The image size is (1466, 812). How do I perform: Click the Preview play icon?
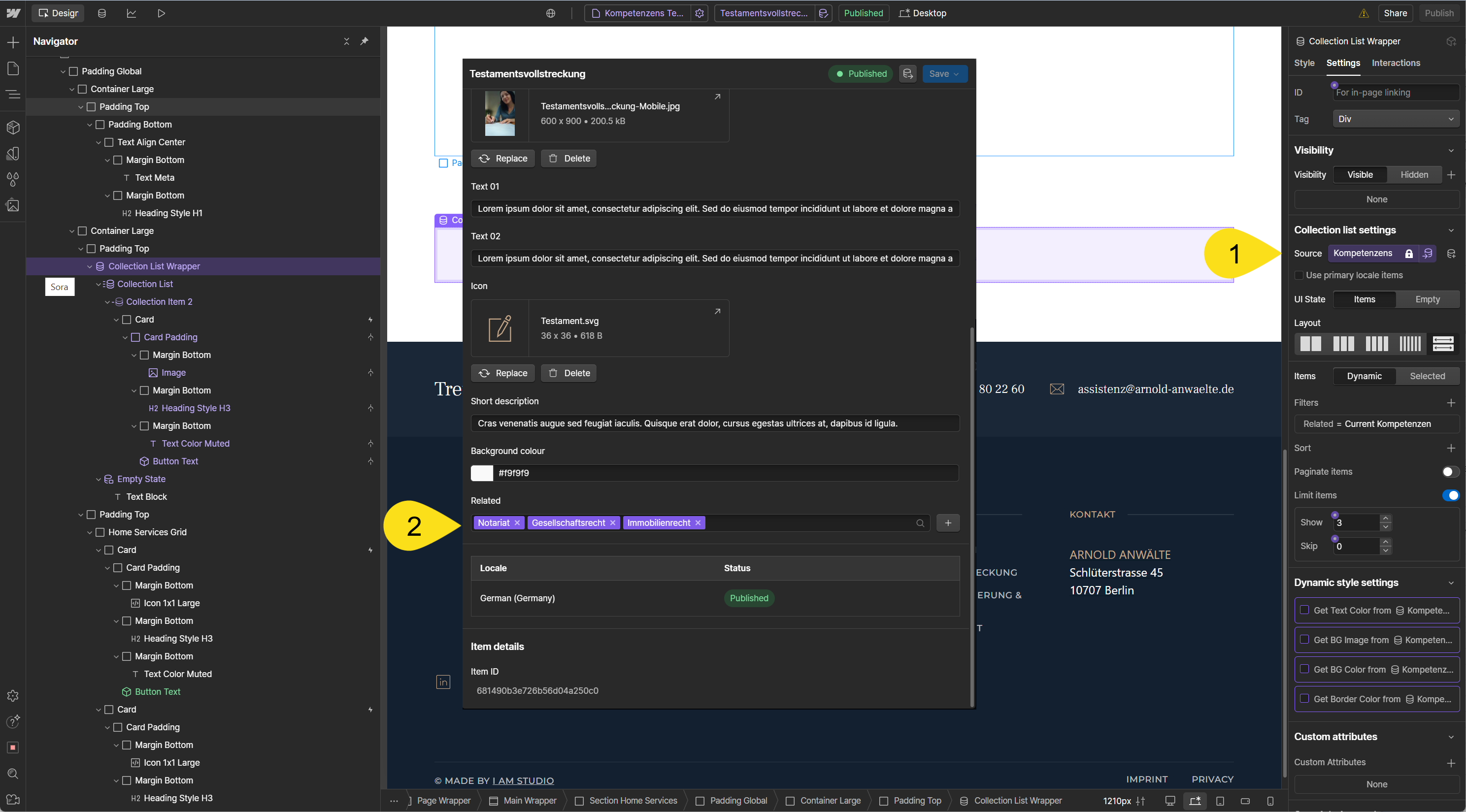[161, 13]
